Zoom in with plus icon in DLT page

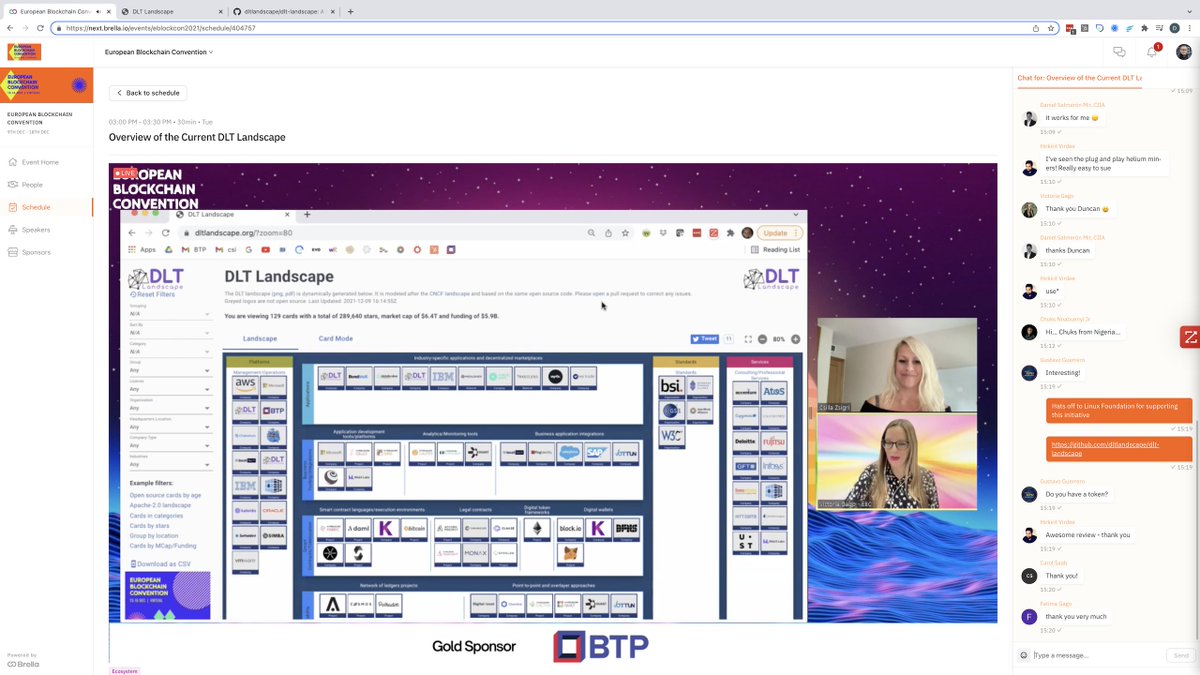tap(796, 338)
